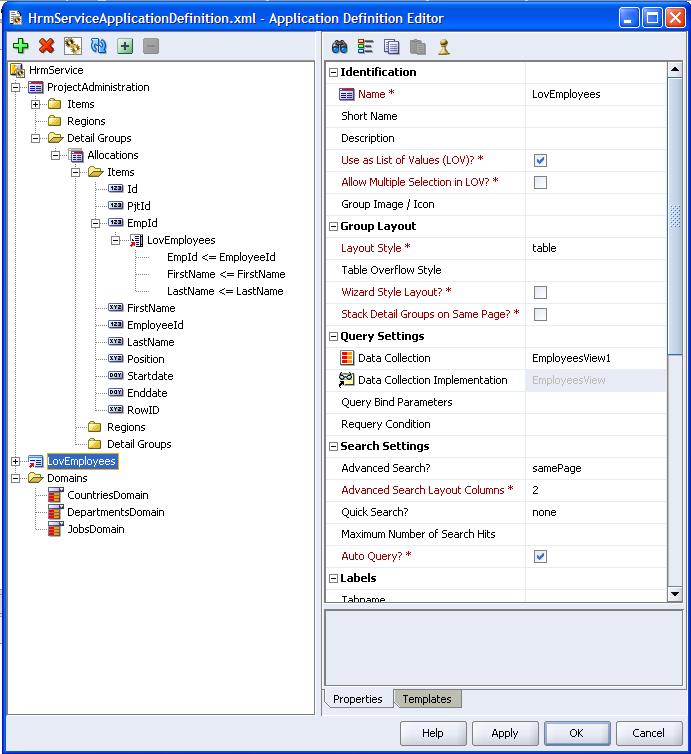This screenshot has height=754, width=691.
Task: Click the categorized list view icon
Action: (x=365, y=46)
